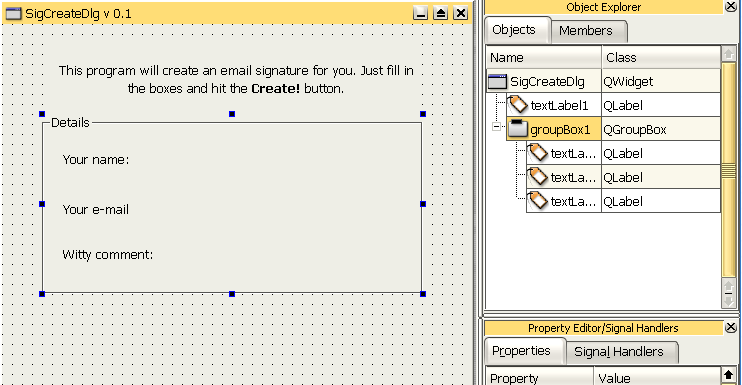Select first child label icon under groupBox1
742x385 pixels.
point(538,153)
